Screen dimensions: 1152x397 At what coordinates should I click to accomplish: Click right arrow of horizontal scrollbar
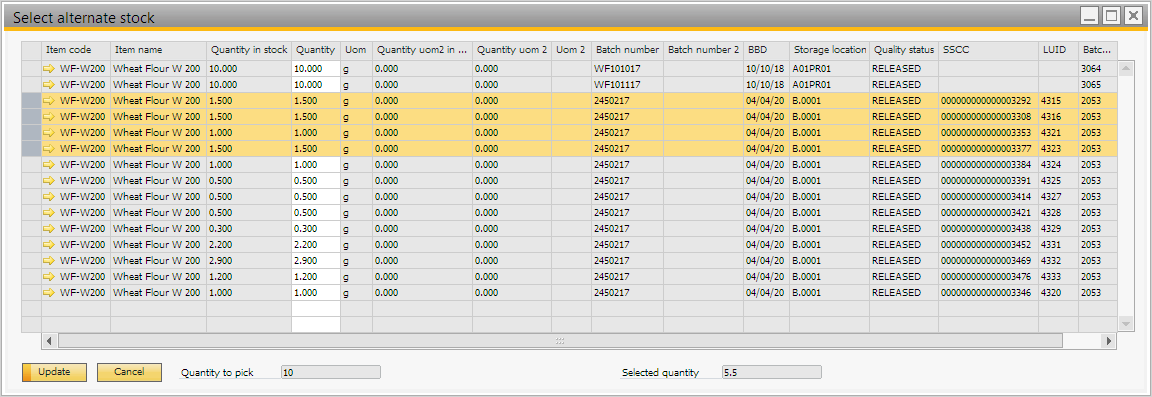[x=1109, y=341]
